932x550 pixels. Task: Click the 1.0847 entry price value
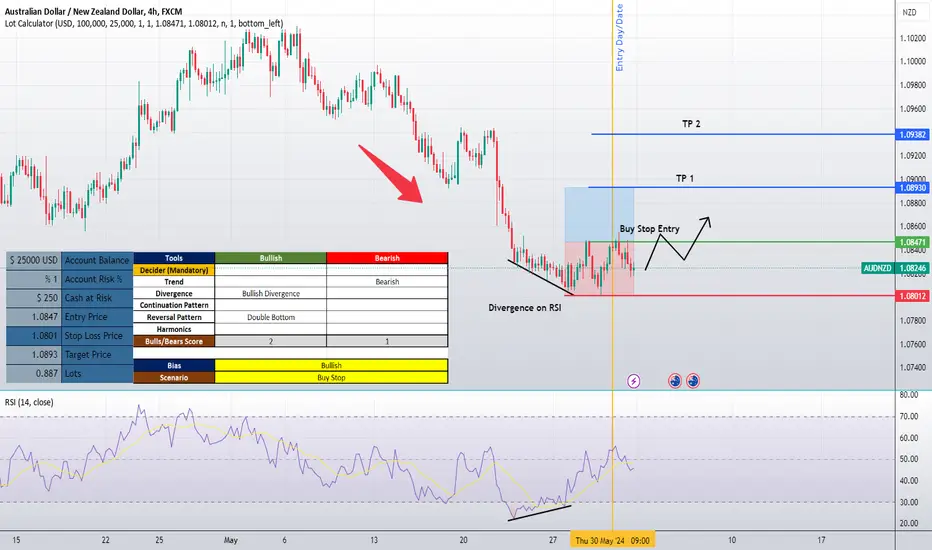(x=33, y=317)
